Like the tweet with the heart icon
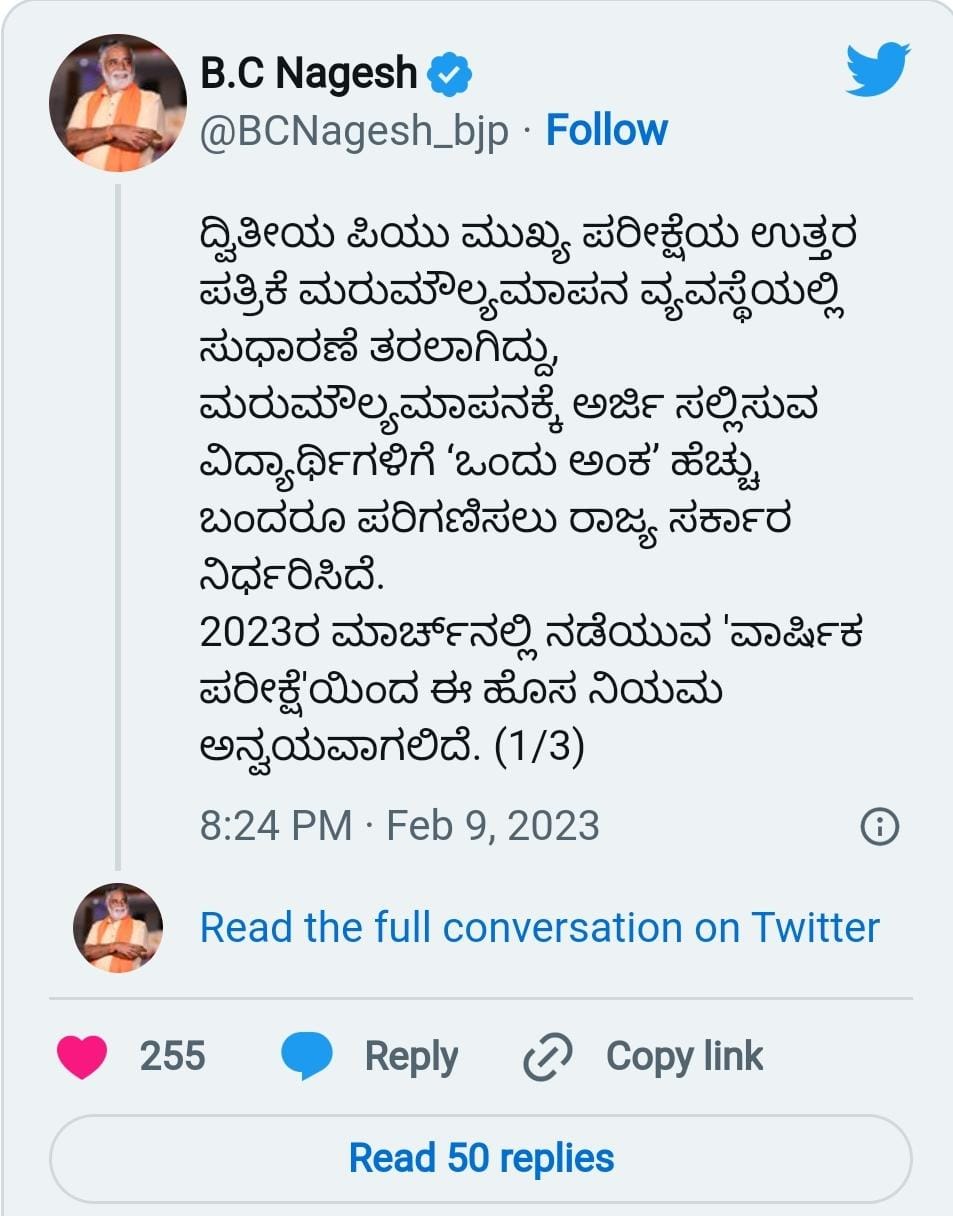Screen dimensions: 953x1216 (x=82, y=1056)
